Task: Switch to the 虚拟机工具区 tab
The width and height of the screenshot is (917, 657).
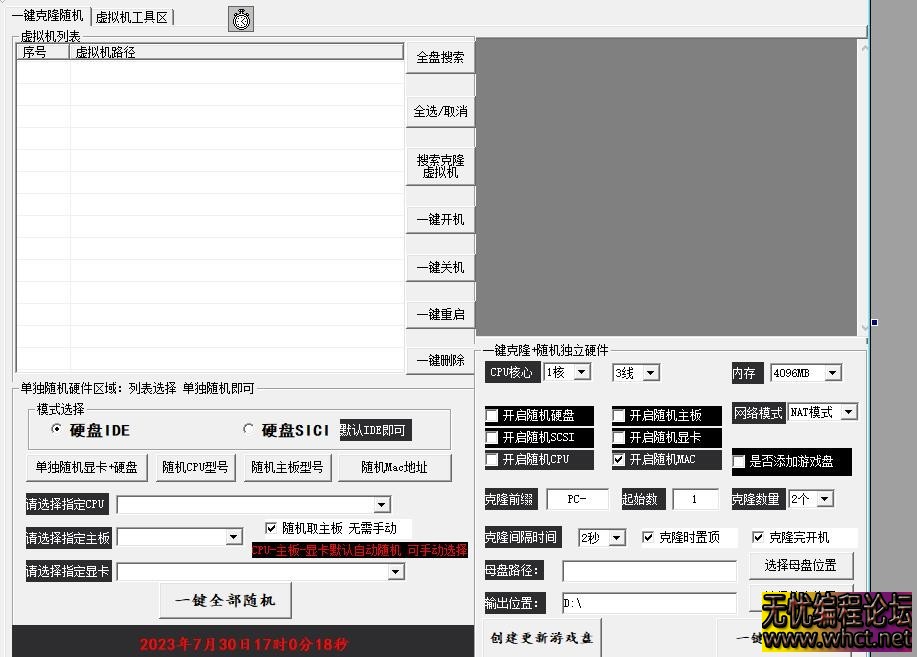Action: tap(130, 15)
